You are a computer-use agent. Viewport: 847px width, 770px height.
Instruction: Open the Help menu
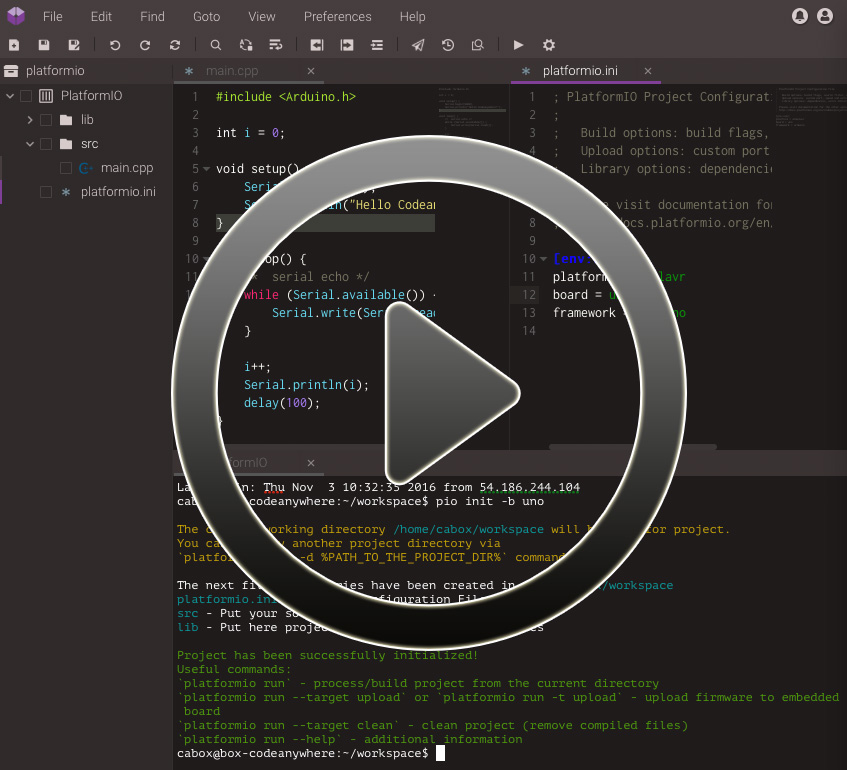pyautogui.click(x=412, y=17)
